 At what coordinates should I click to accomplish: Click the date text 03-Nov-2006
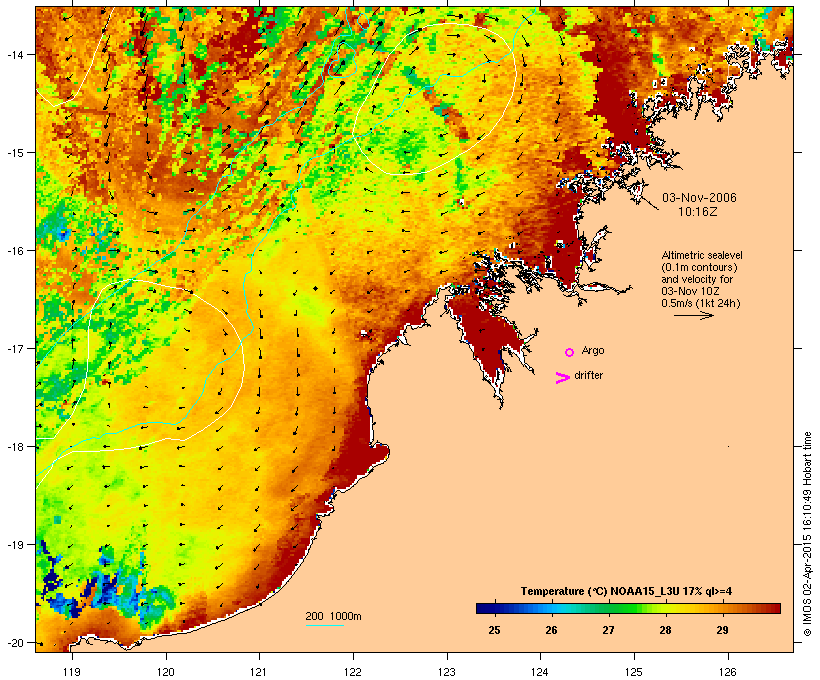pos(699,198)
